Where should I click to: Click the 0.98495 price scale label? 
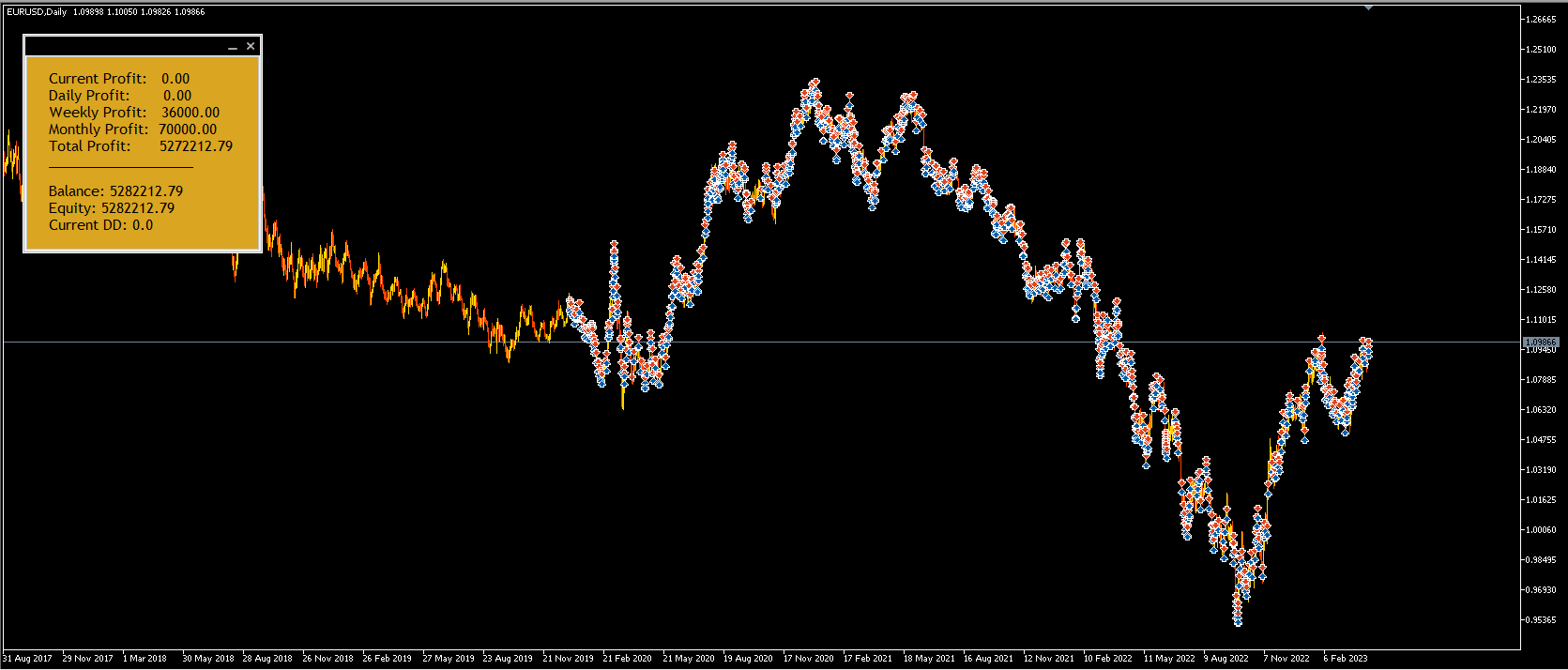pyautogui.click(x=1541, y=560)
